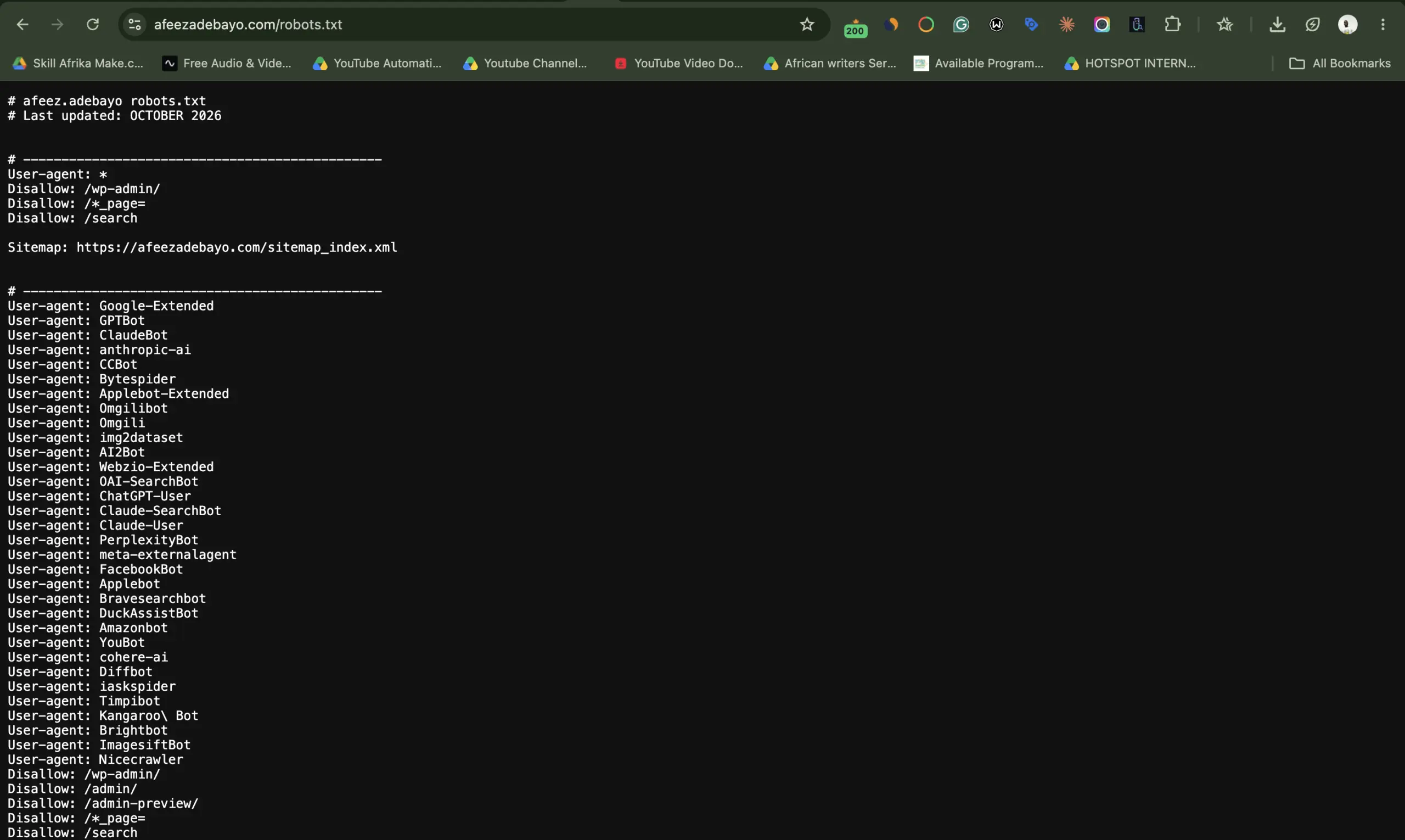Click the 'Disallow: /admin/' line
The image size is (1405, 840).
[x=72, y=789]
